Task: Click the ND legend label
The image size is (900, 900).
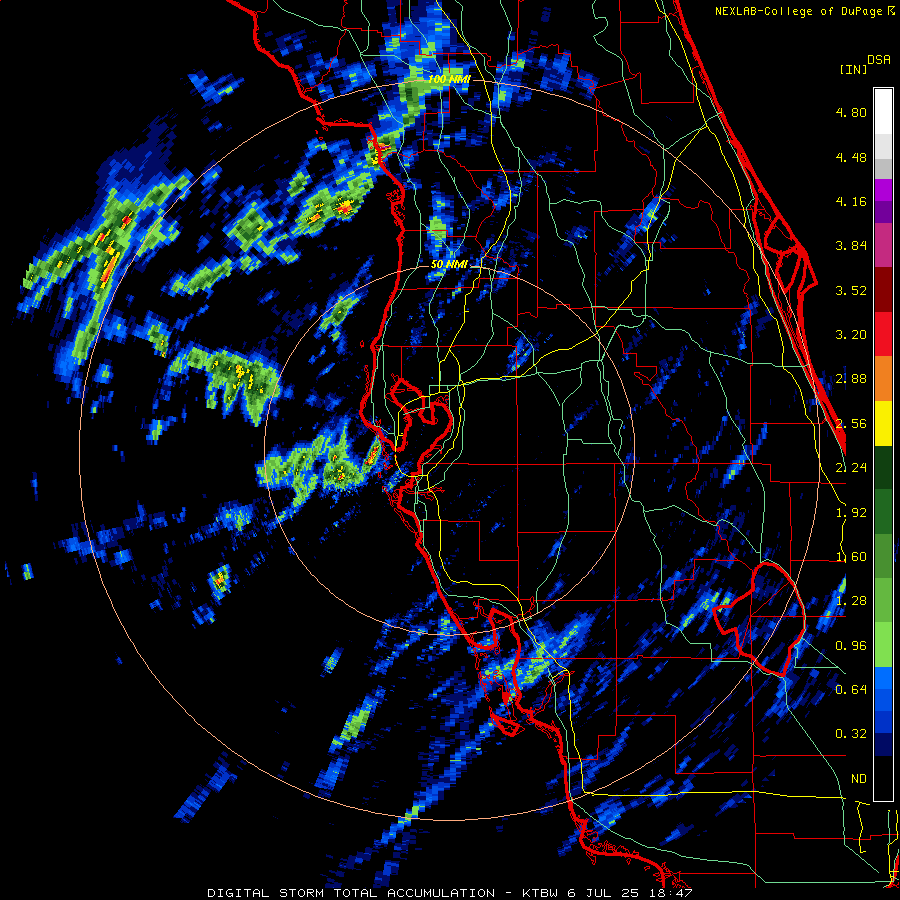Action: pyautogui.click(x=859, y=779)
